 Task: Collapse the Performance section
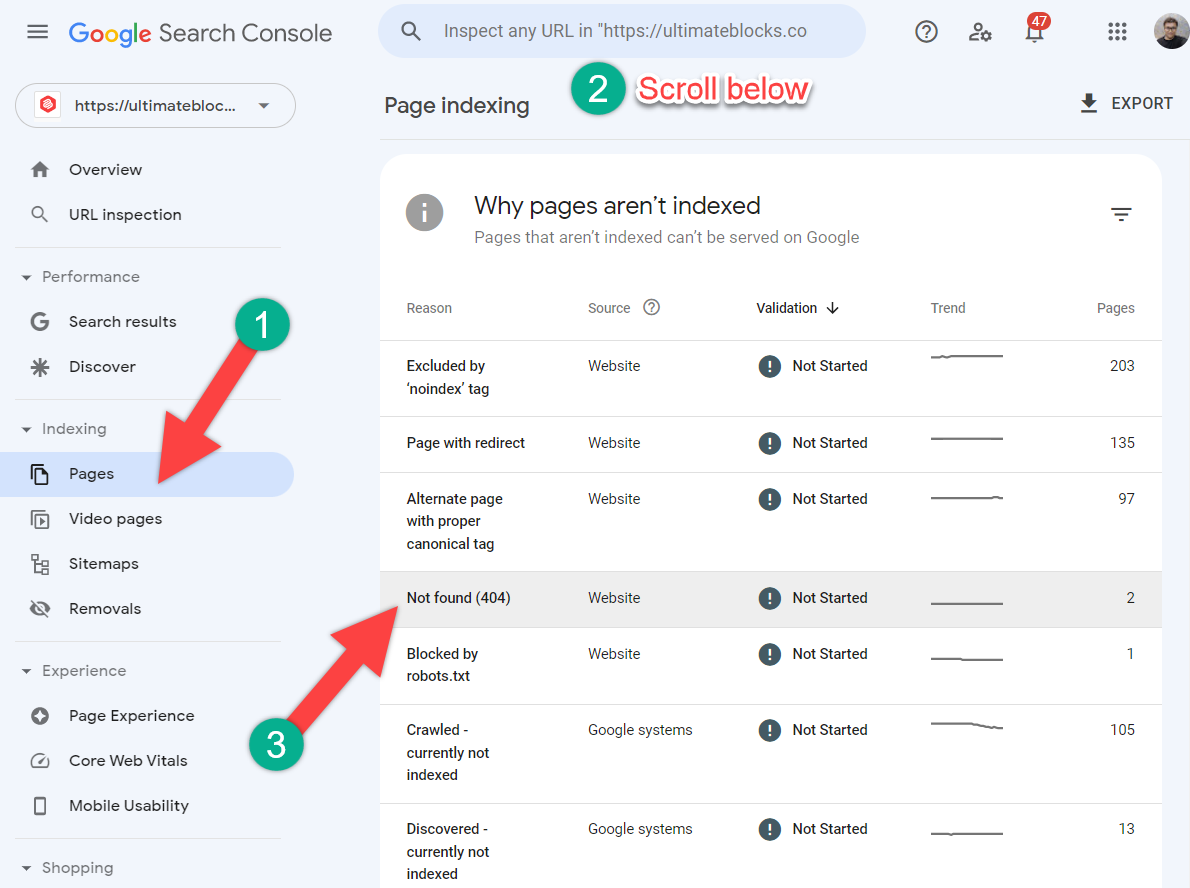27,278
